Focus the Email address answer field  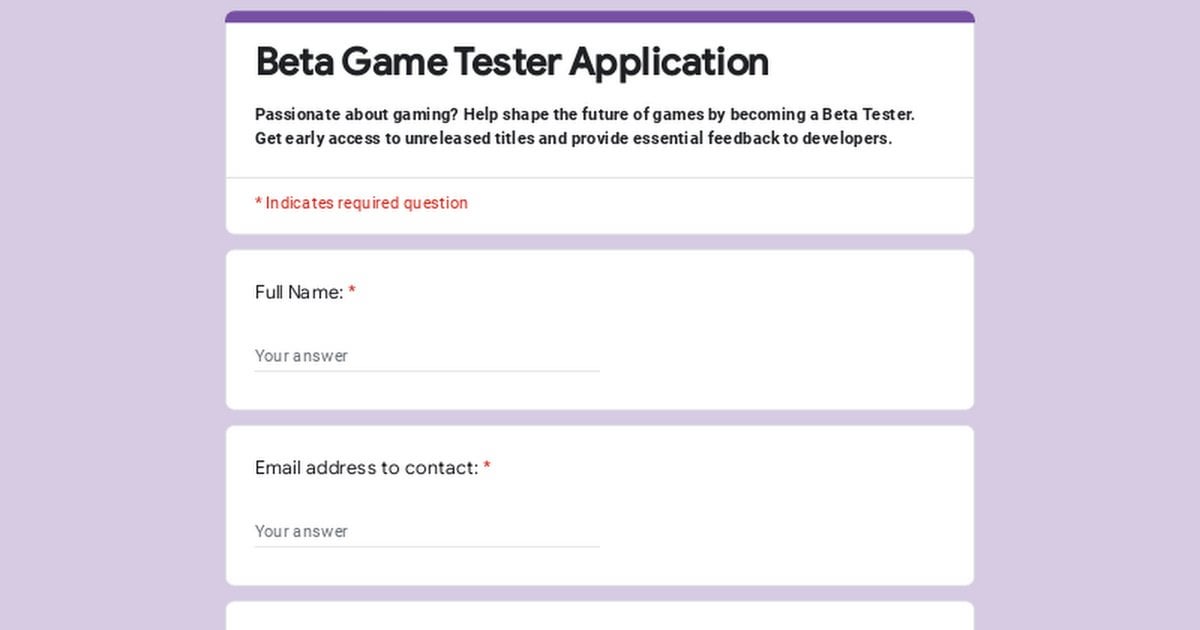[x=427, y=531]
